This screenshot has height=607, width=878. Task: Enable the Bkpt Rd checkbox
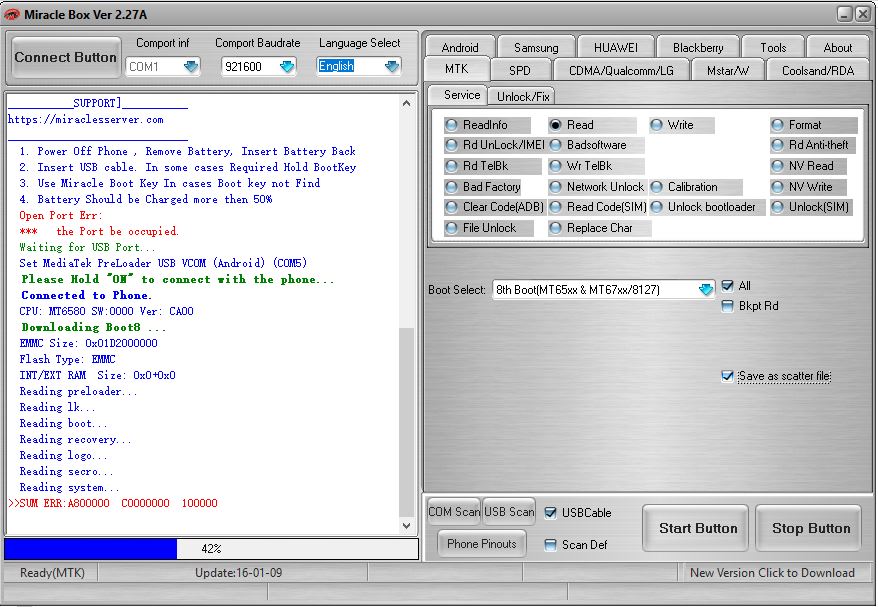click(x=727, y=306)
